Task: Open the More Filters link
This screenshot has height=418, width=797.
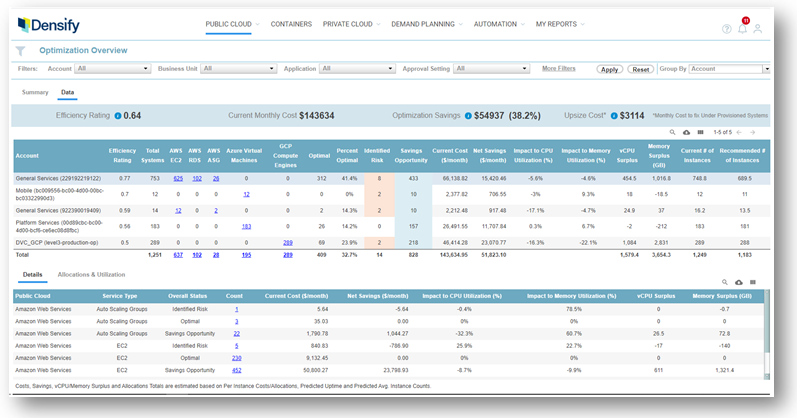Action: pyautogui.click(x=558, y=69)
